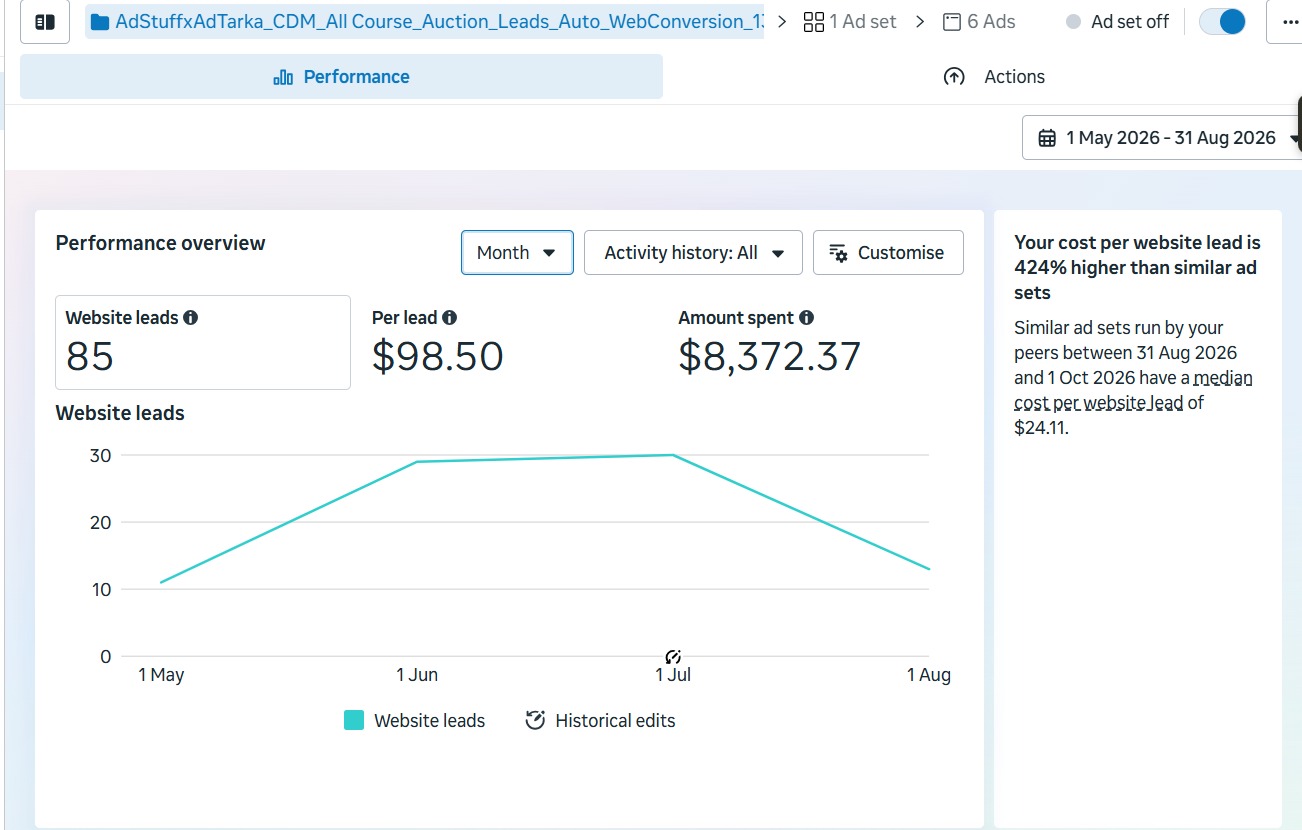Viewport: 1302px width, 830px height.
Task: Open the 1 Ad set grid icon
Action: [814, 22]
